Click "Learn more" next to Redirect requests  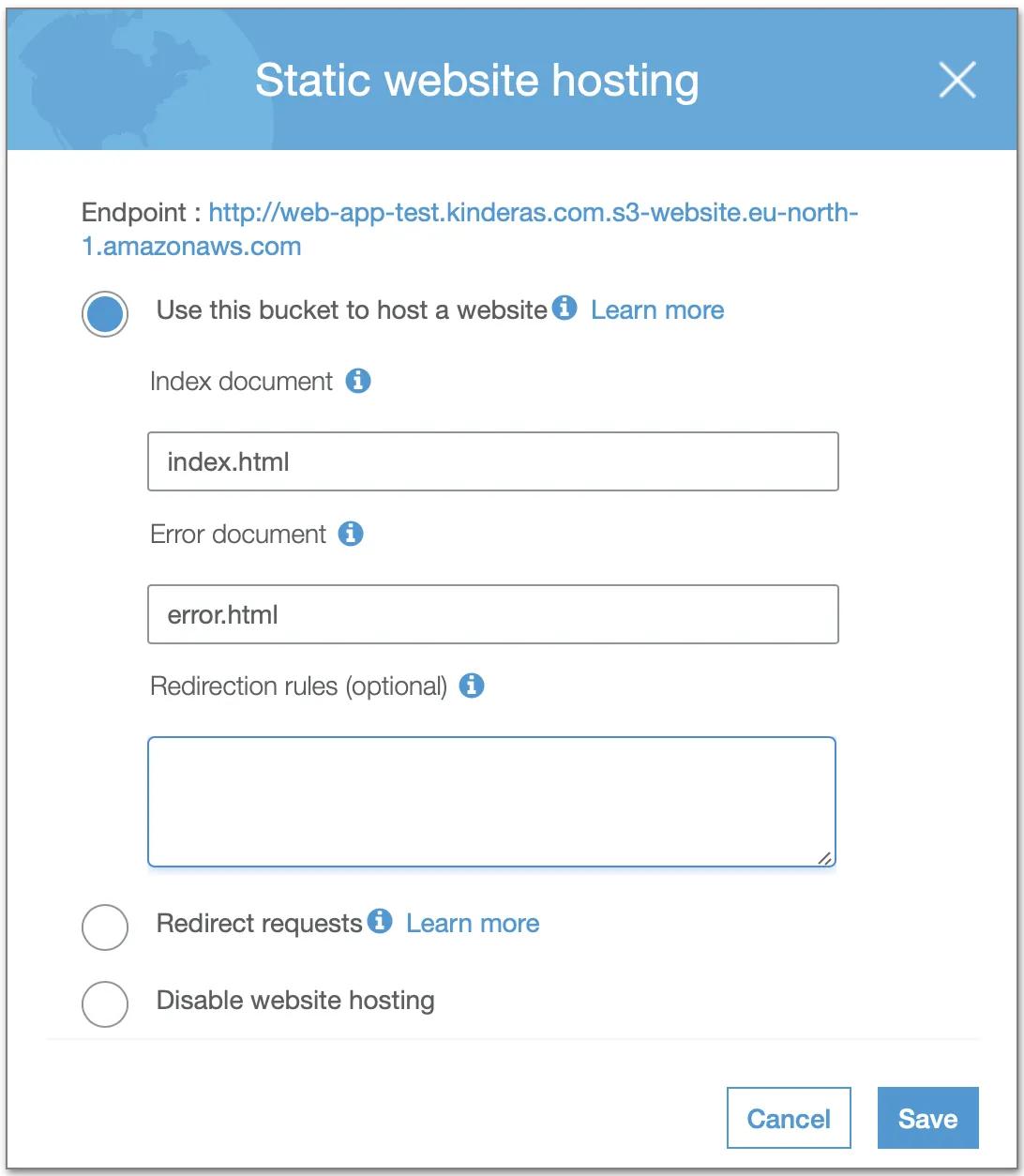coord(472,923)
